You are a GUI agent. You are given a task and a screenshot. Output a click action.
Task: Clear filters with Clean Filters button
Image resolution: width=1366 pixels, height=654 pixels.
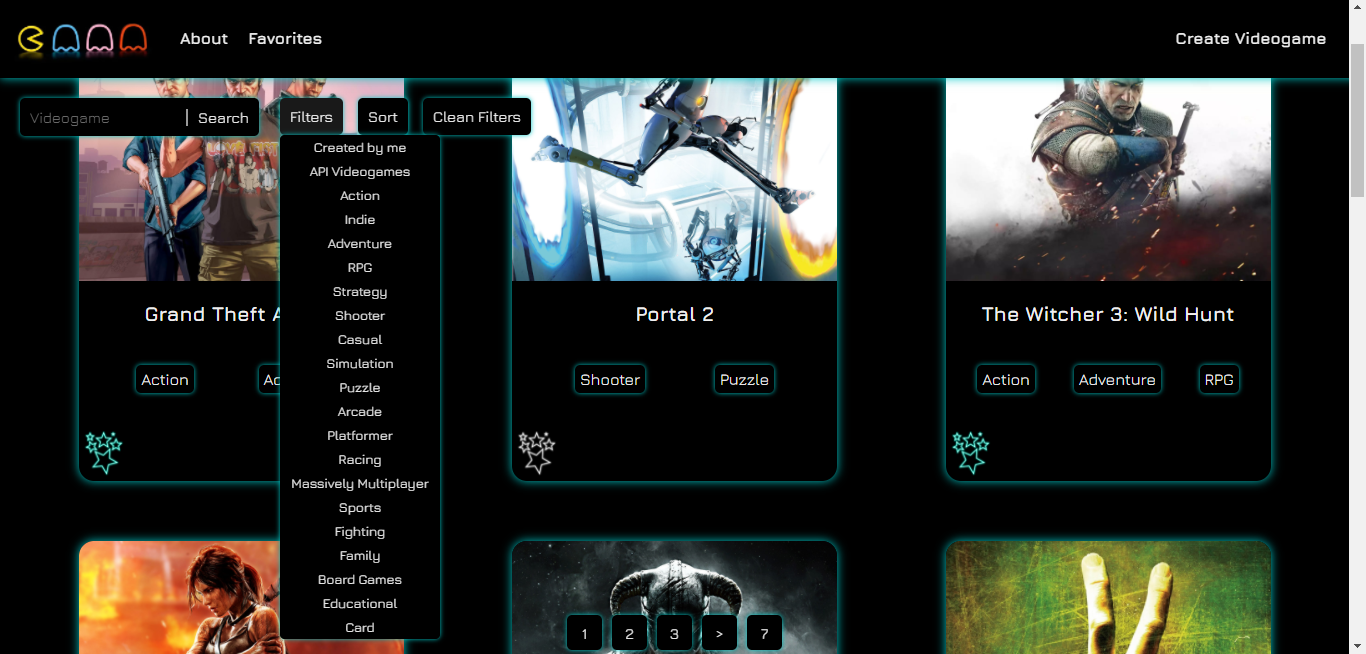click(x=477, y=117)
